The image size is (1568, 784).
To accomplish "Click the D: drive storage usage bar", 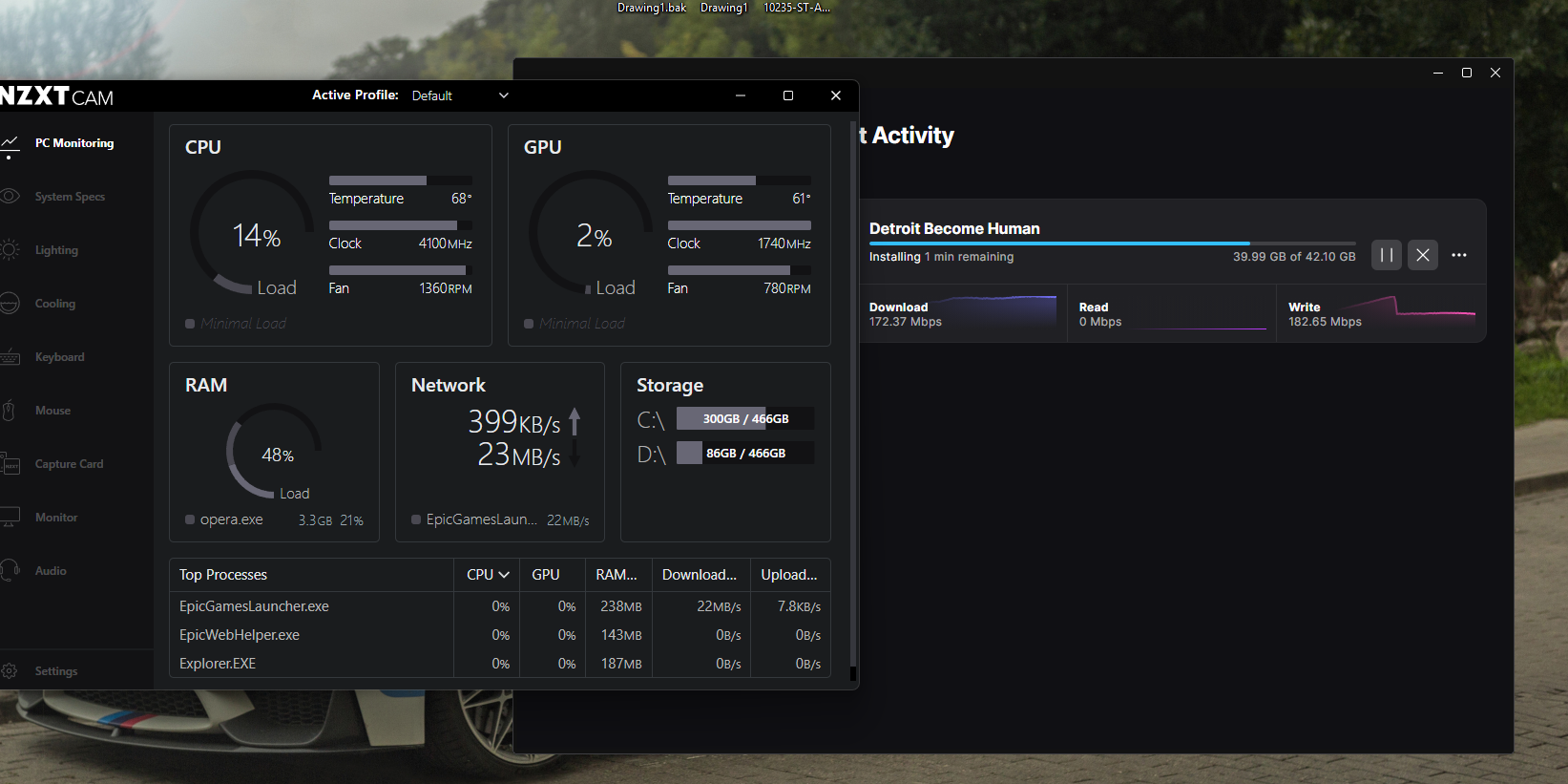I will click(745, 453).
